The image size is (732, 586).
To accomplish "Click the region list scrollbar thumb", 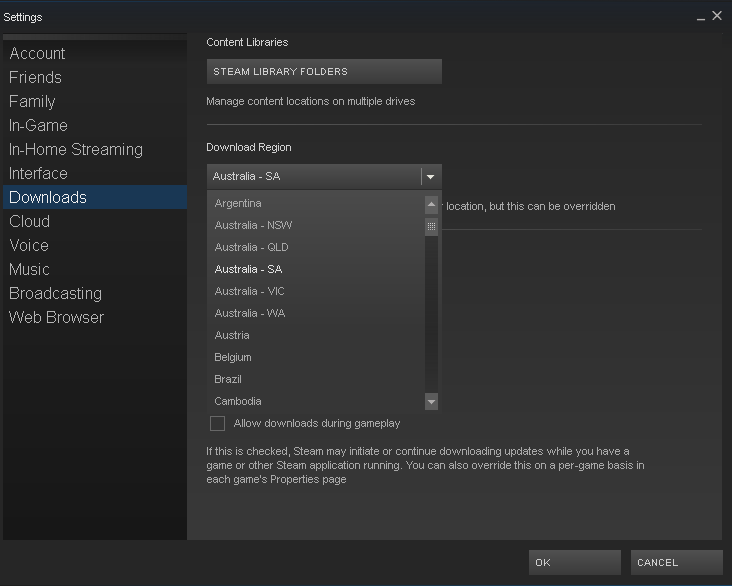I will 431,226.
